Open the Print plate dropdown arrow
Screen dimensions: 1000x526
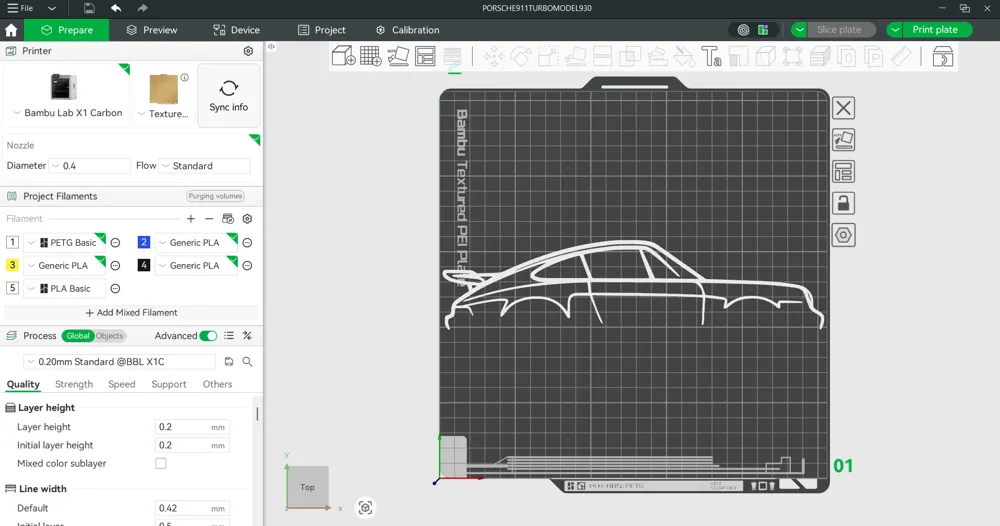[895, 30]
